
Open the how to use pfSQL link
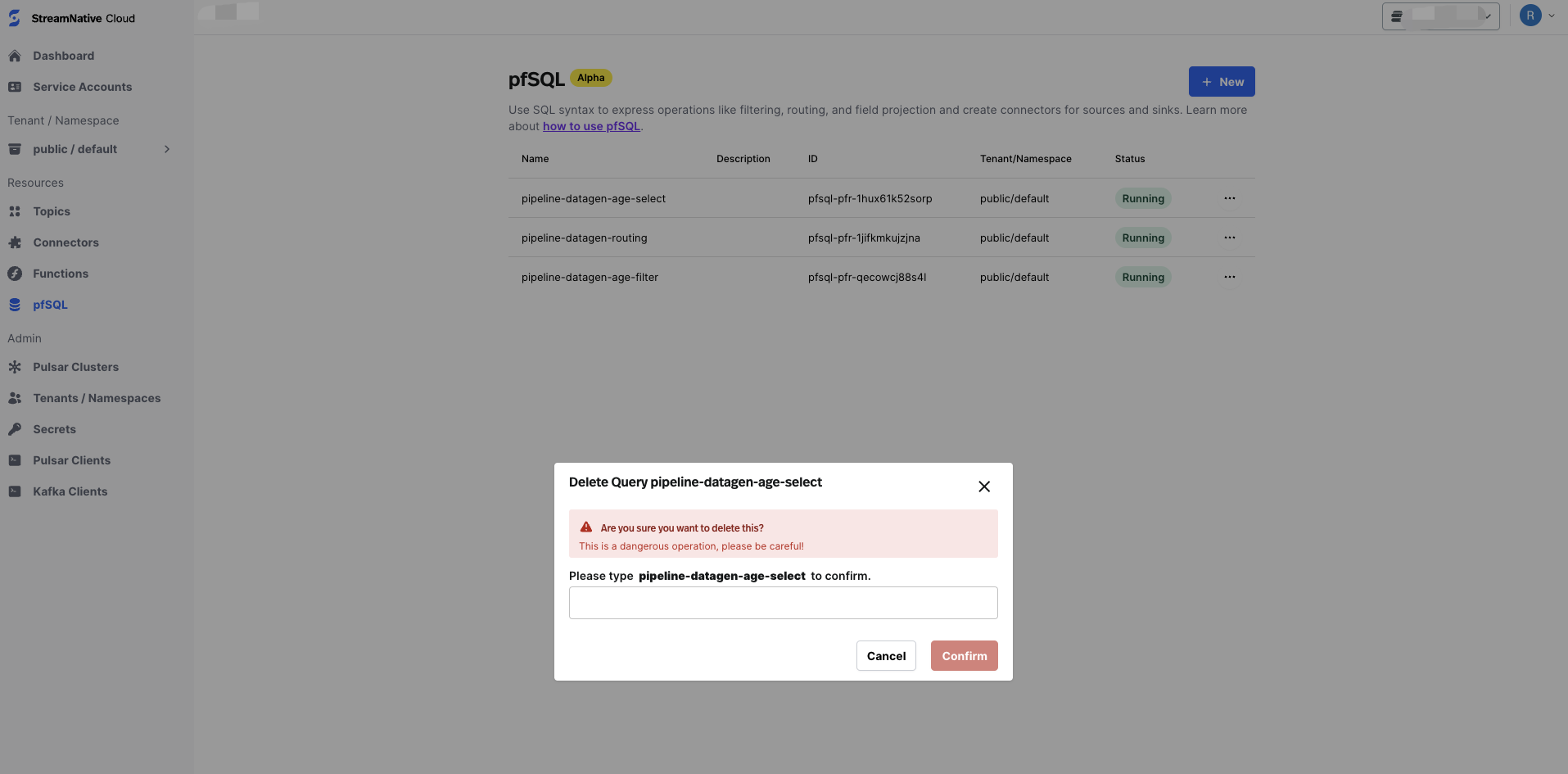(591, 126)
